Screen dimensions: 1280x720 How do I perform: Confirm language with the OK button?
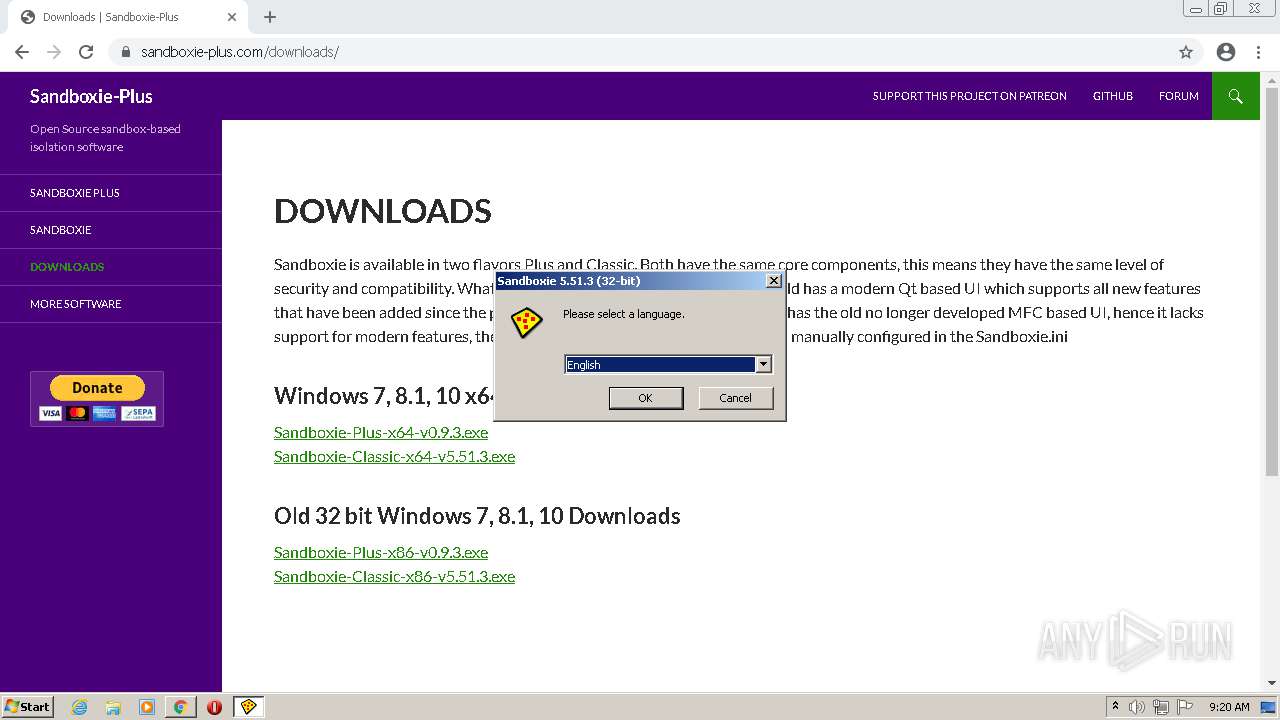tap(646, 398)
